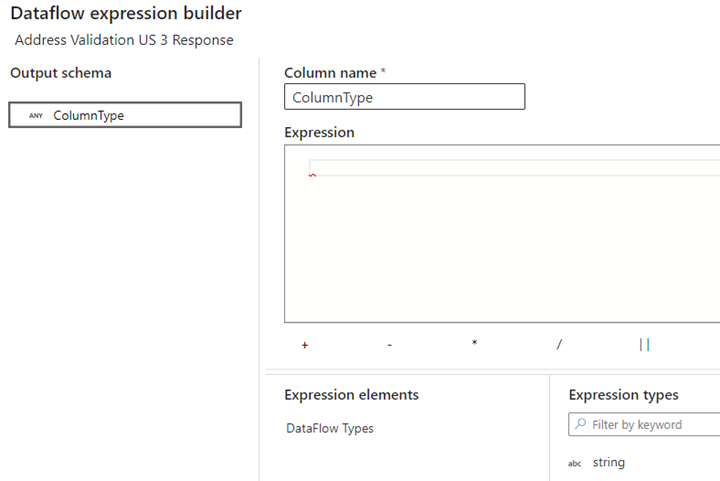
Task: Click the plus operator button
Action: (x=305, y=345)
